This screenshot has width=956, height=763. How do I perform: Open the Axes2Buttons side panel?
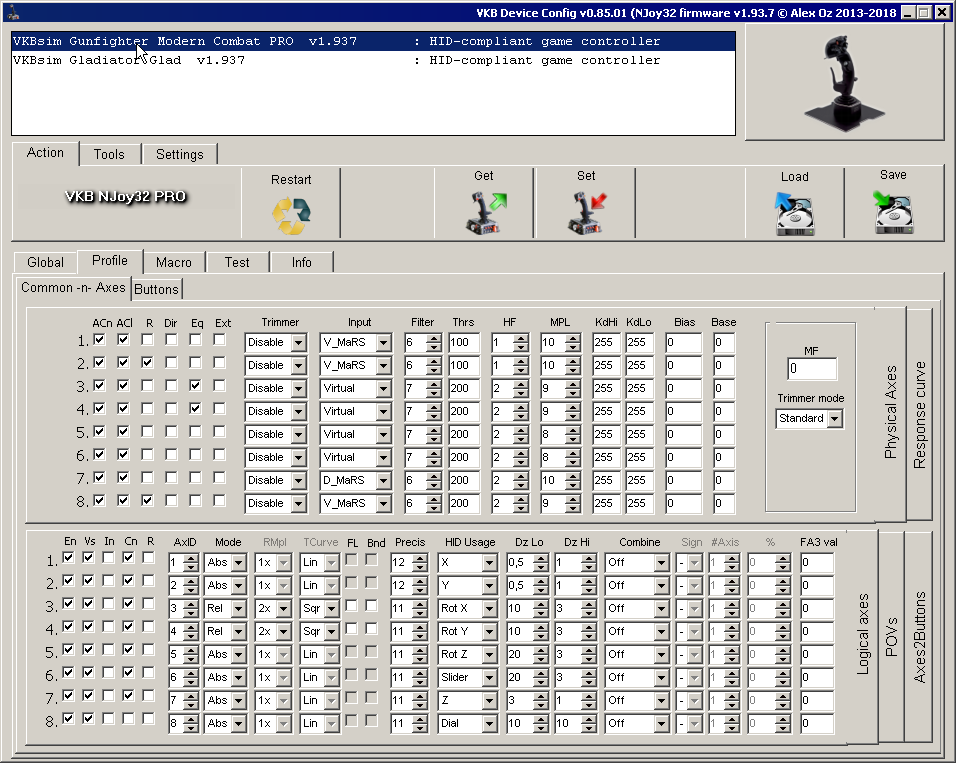[919, 637]
